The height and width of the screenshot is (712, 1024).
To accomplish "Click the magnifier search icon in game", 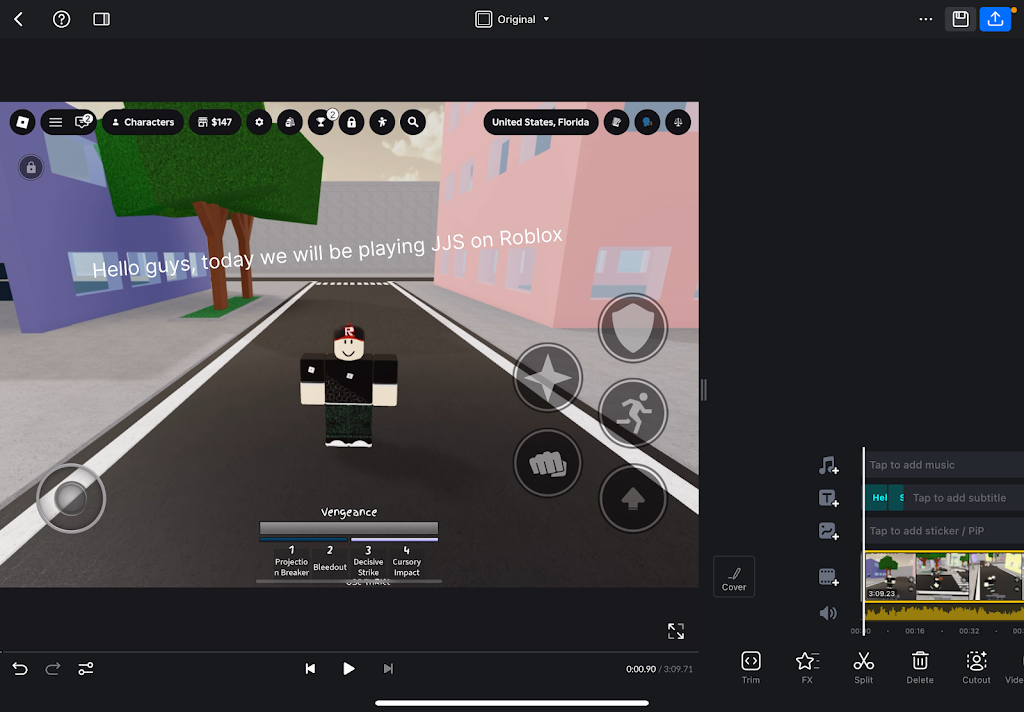I will coord(413,122).
